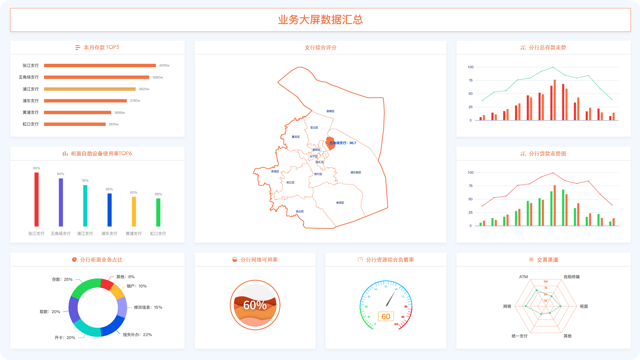
Task: Click the red 95% column for 张江支行
Action: [36, 199]
